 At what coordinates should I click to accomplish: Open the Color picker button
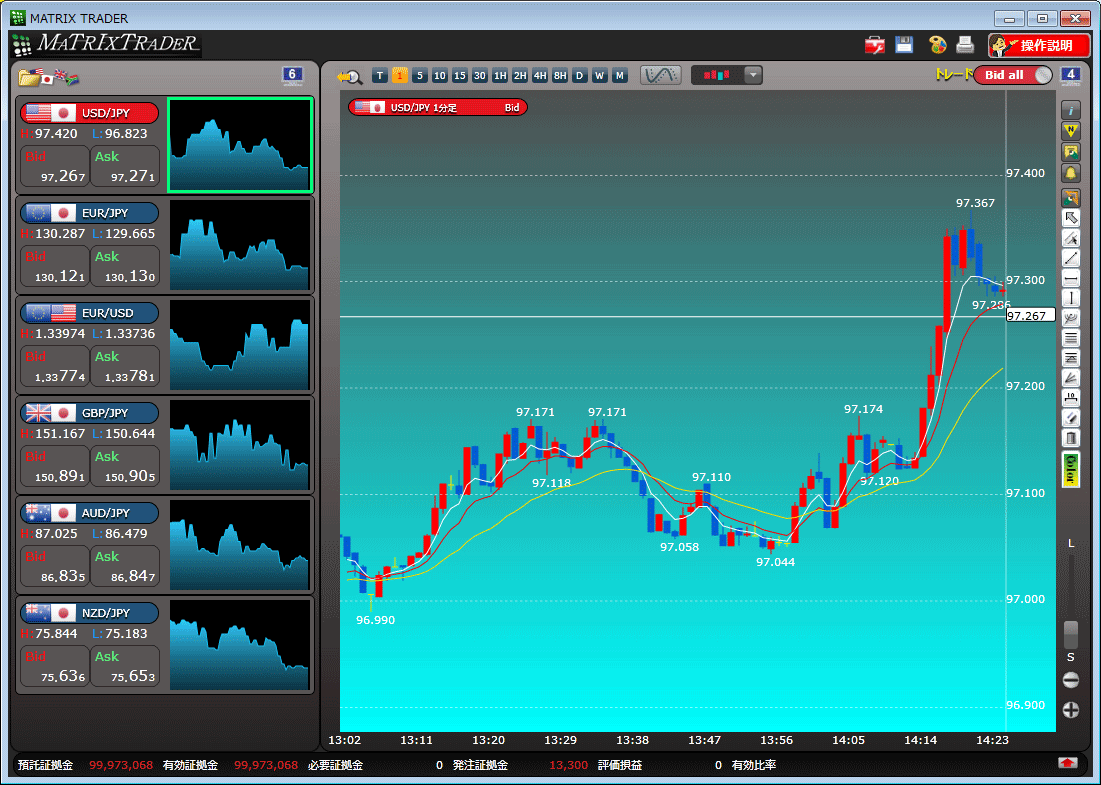pos(1070,470)
